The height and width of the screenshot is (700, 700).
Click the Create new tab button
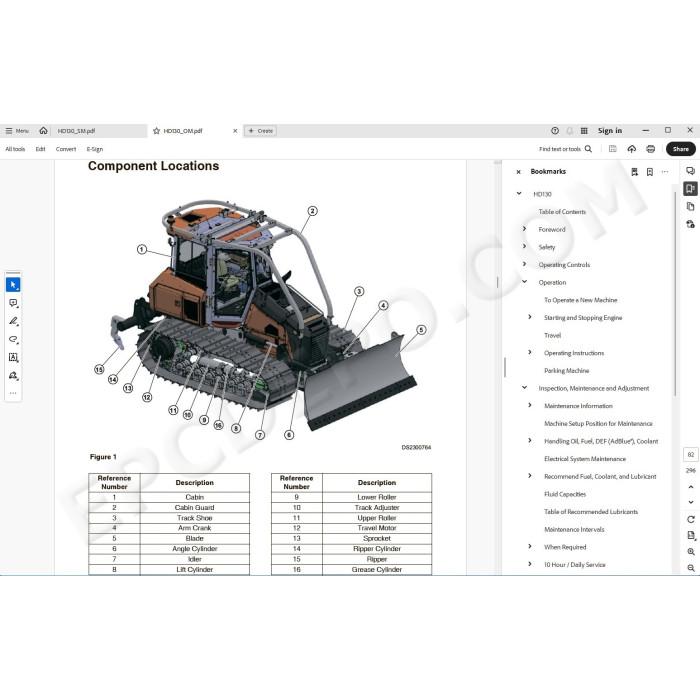(x=260, y=131)
